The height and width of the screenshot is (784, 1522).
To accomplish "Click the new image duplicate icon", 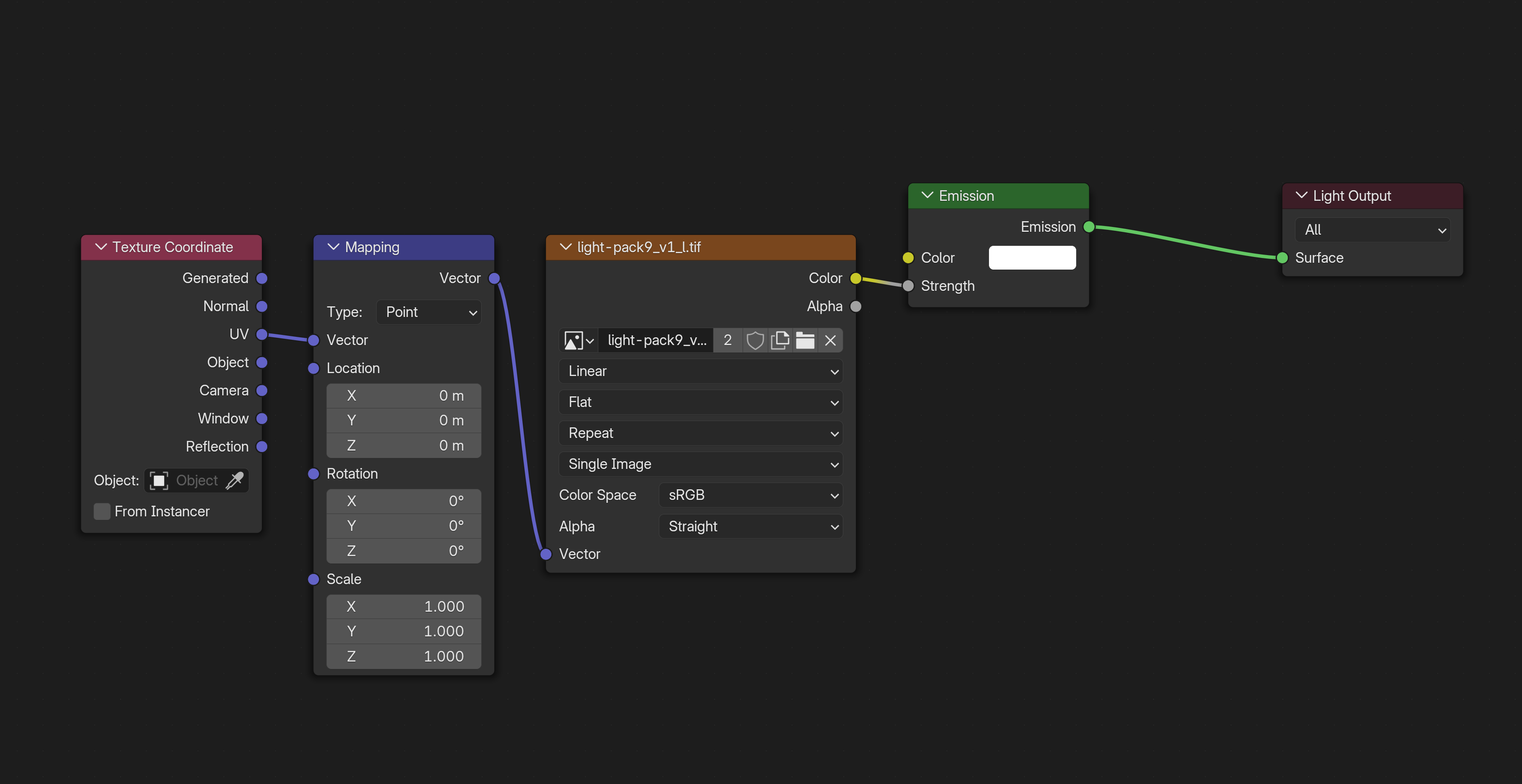I will [780, 340].
